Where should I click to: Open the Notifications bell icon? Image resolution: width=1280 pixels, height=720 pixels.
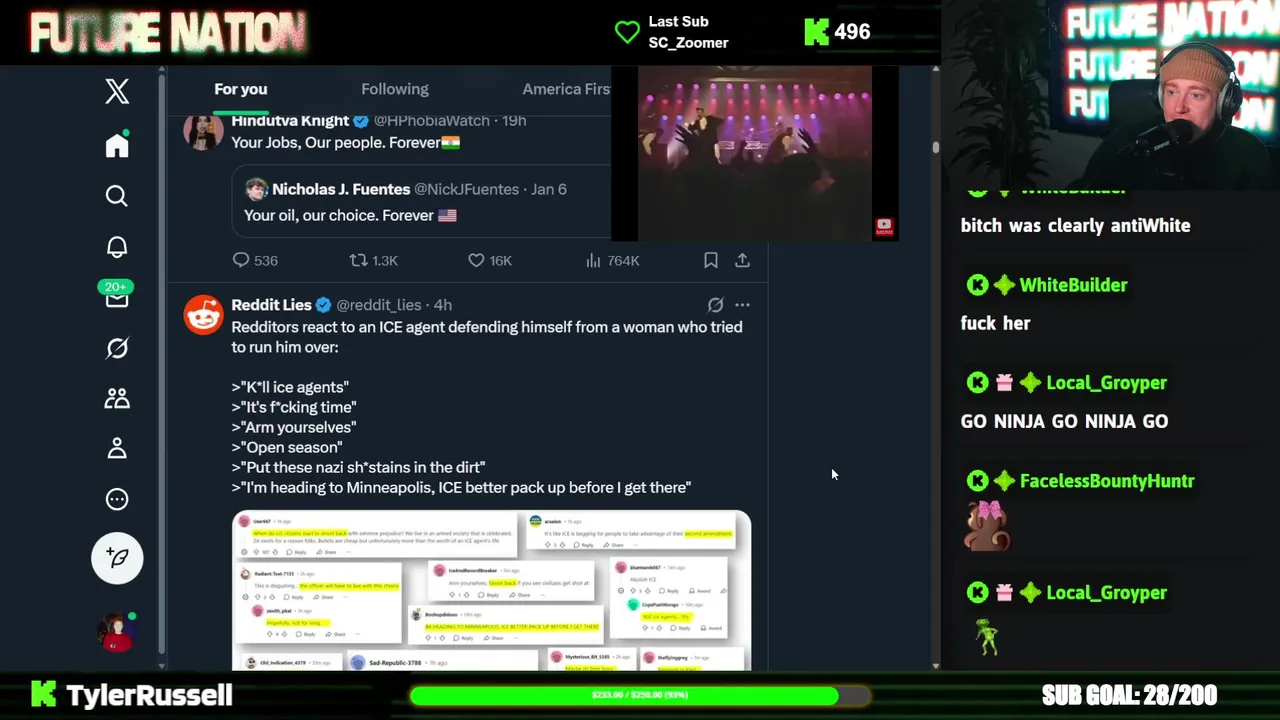click(x=117, y=247)
